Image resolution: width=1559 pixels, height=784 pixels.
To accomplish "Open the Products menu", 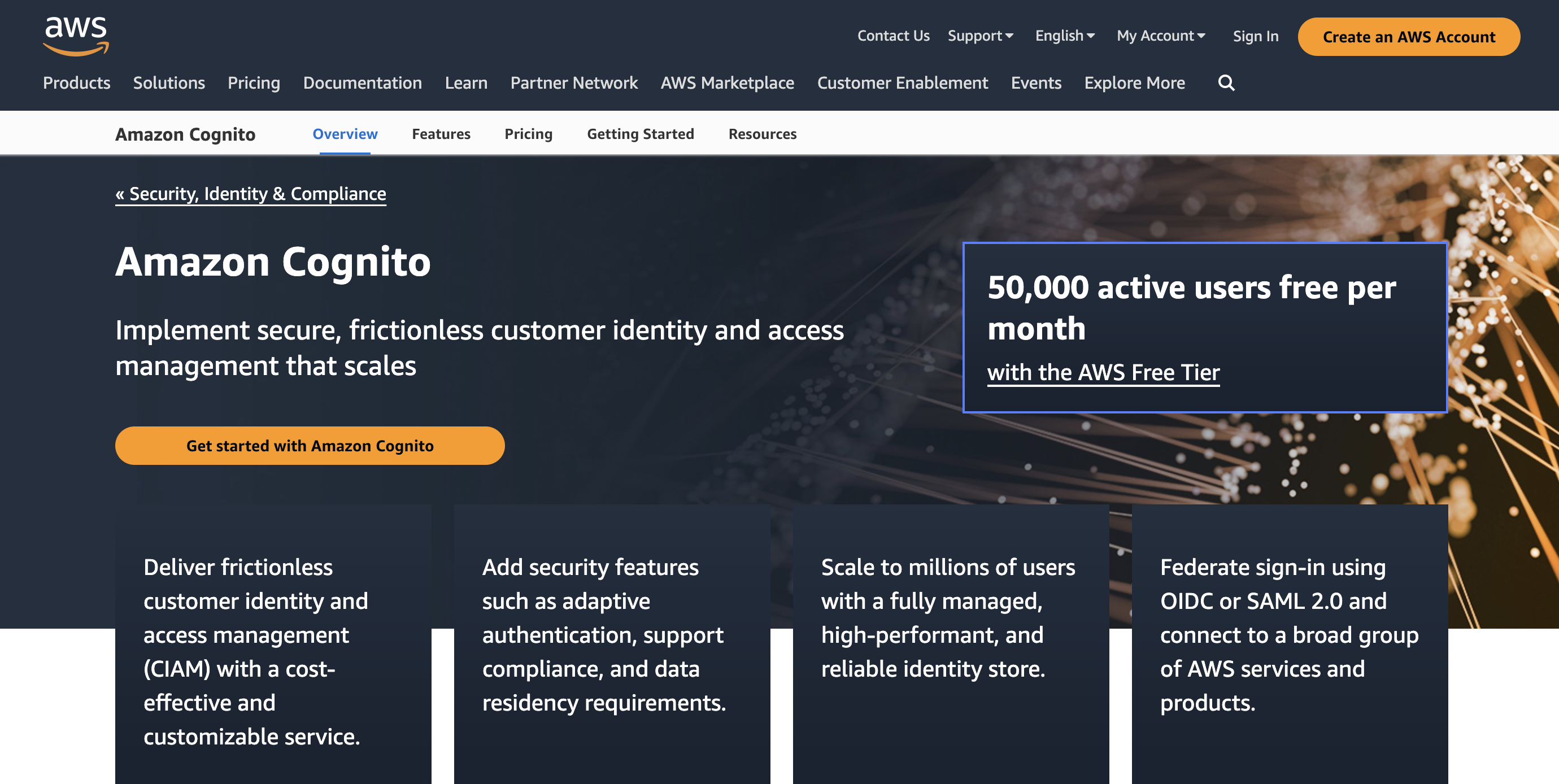I will pos(76,83).
